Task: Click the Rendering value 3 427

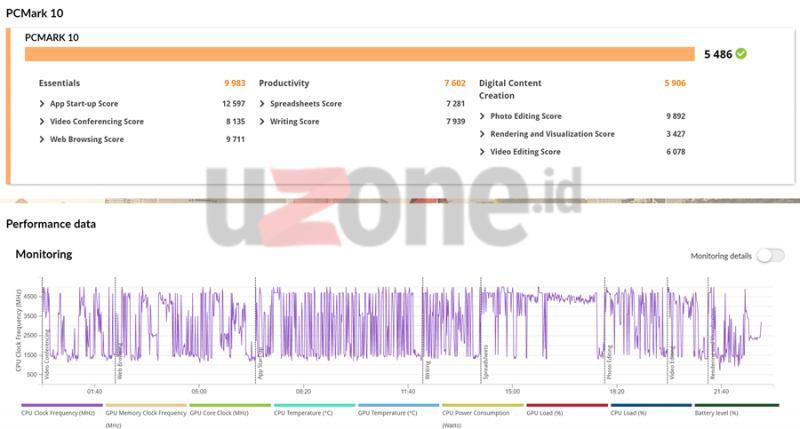Action: 676,134
